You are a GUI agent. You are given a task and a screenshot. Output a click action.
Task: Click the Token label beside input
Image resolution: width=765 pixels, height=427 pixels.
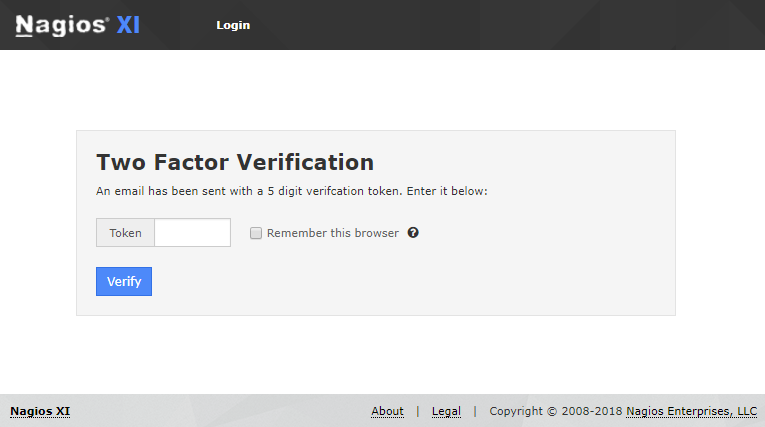[125, 233]
